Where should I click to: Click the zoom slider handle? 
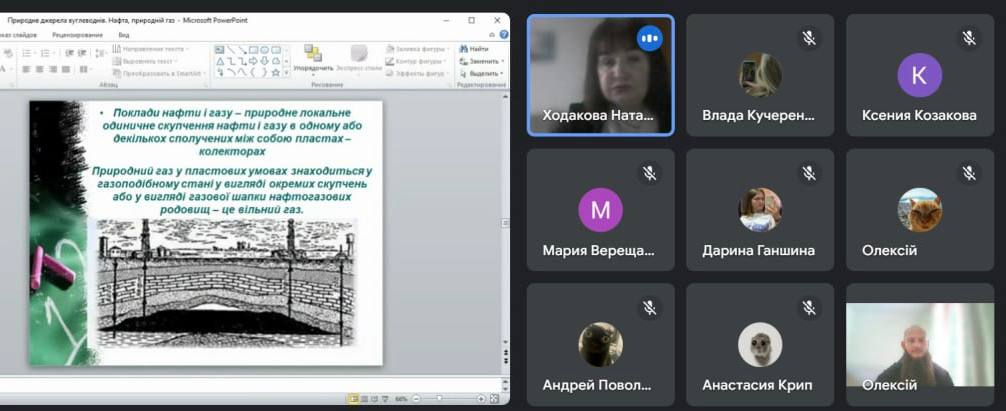(x=439, y=398)
